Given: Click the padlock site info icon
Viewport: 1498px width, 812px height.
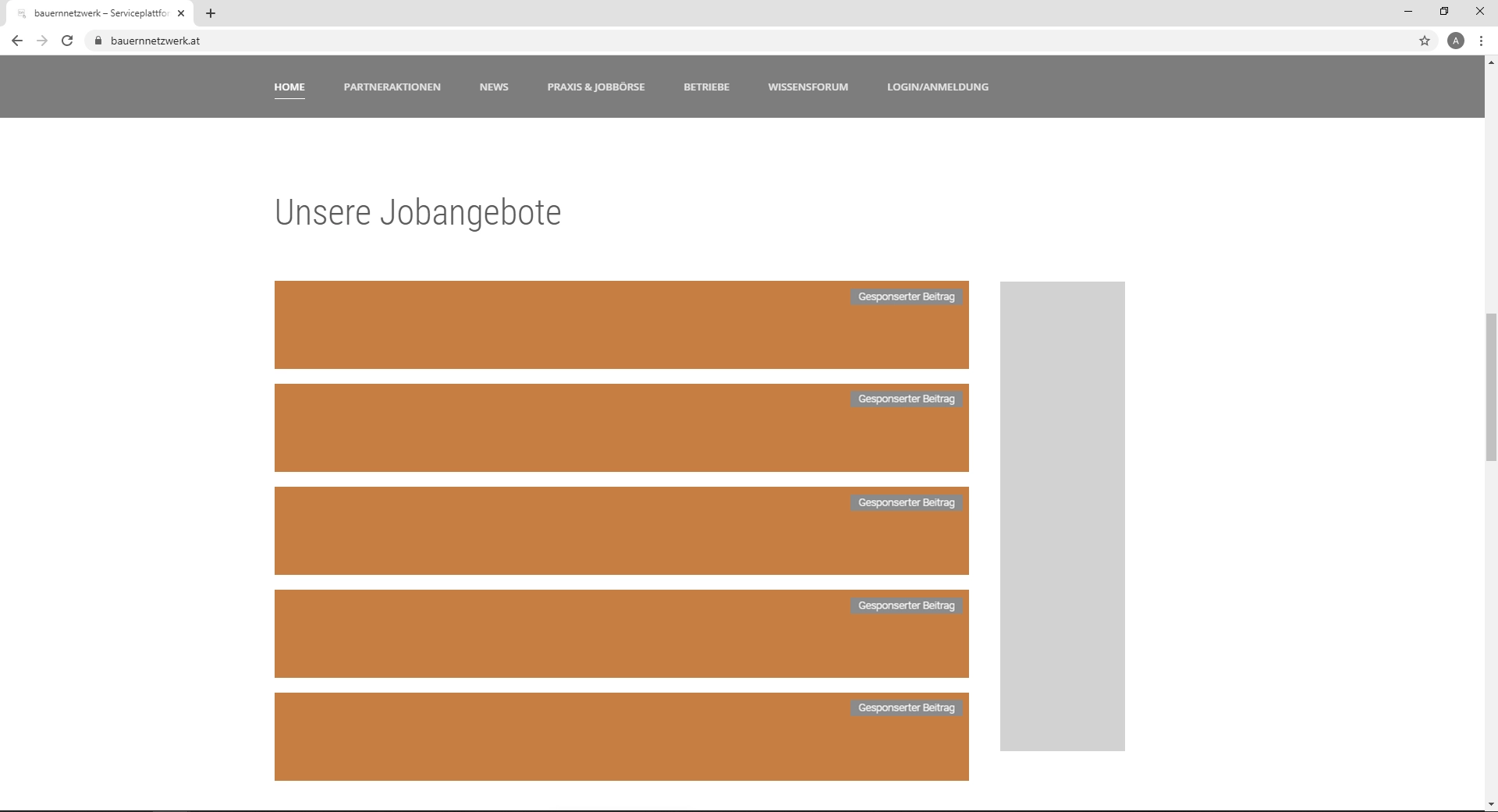Looking at the screenshot, I should coord(98,41).
